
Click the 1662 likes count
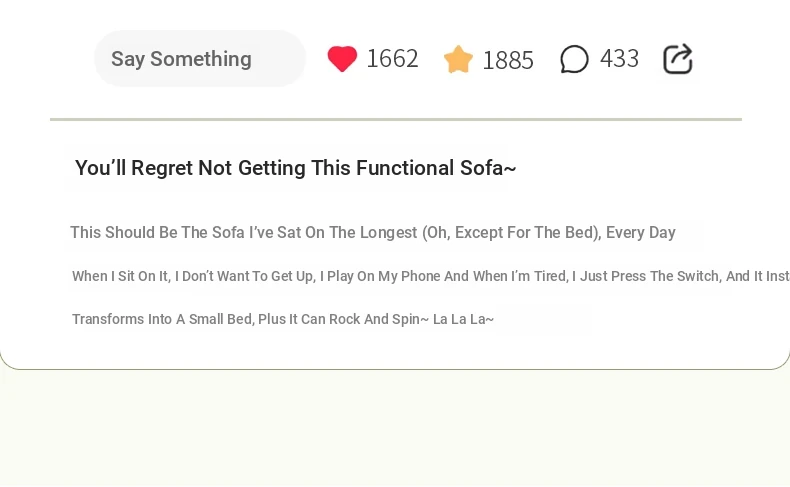(x=392, y=58)
